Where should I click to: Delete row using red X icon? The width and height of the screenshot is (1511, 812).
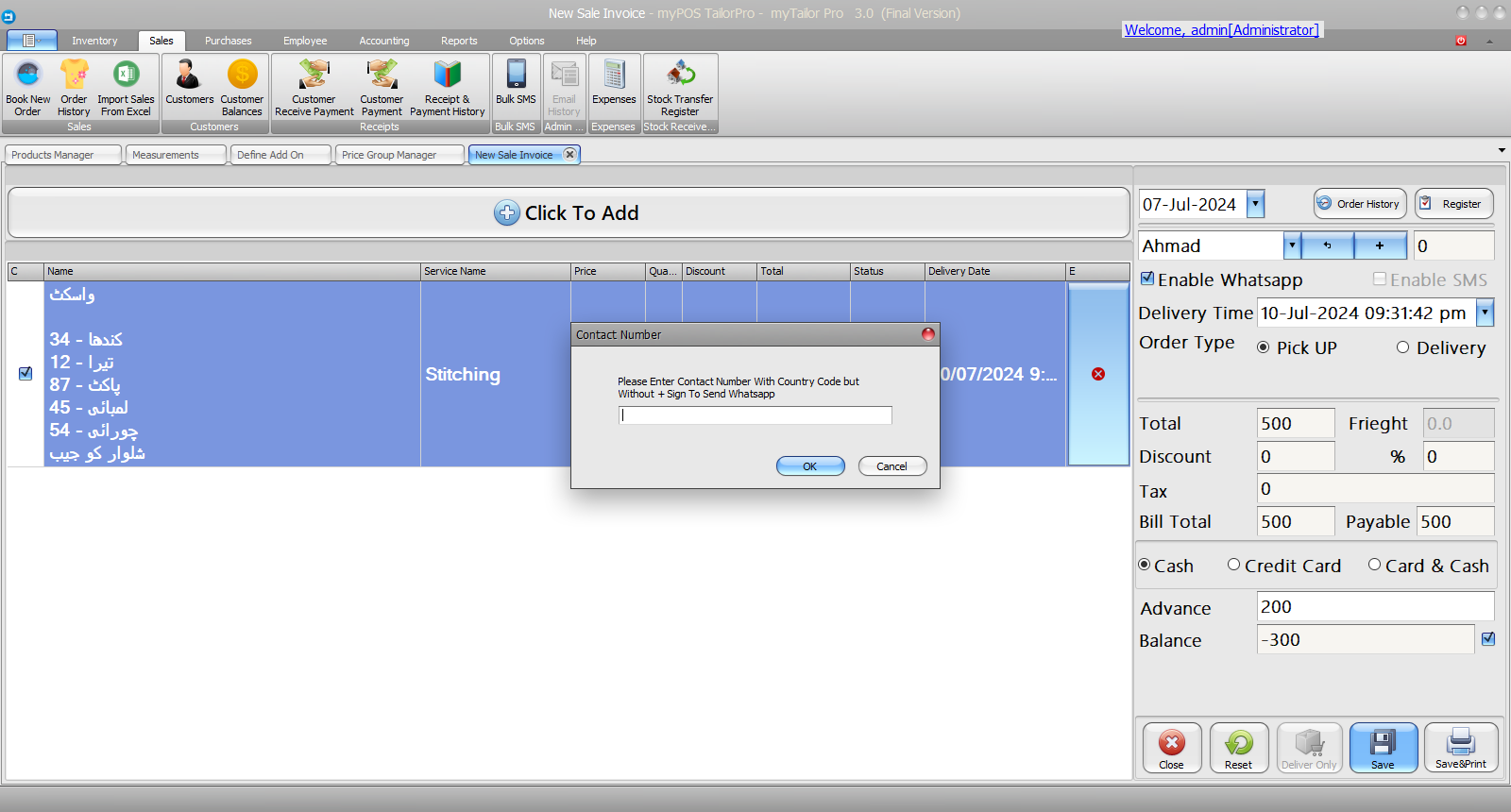click(1097, 374)
